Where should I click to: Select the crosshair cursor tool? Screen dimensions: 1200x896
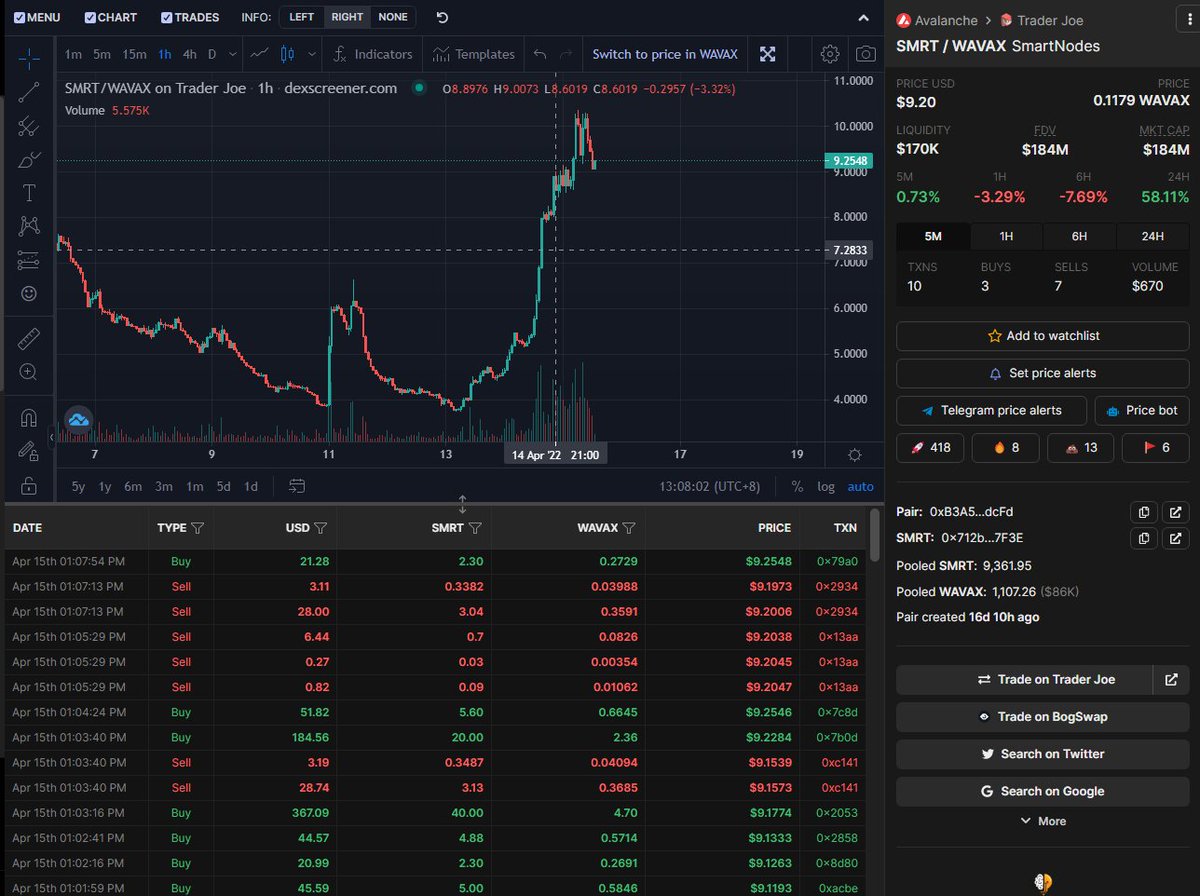tap(29, 57)
